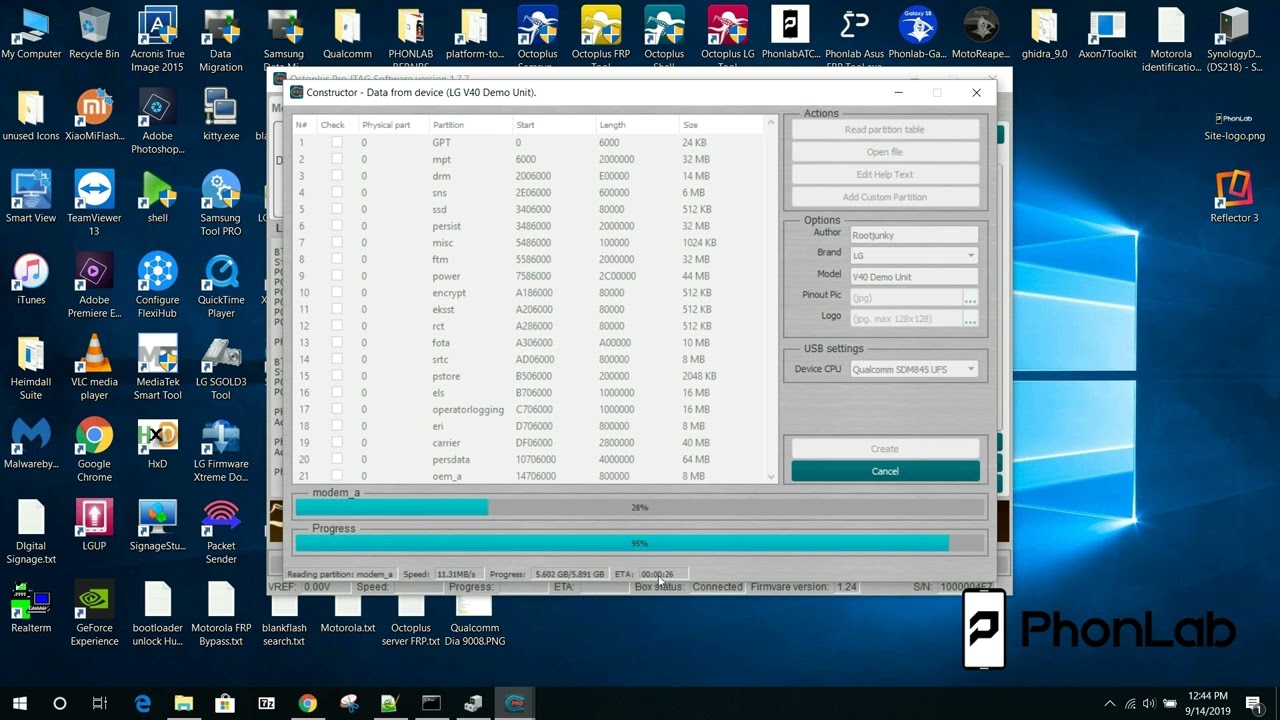This screenshot has height=720, width=1280.
Task: Open Microsoft Edge from the taskbar
Action: click(x=142, y=703)
